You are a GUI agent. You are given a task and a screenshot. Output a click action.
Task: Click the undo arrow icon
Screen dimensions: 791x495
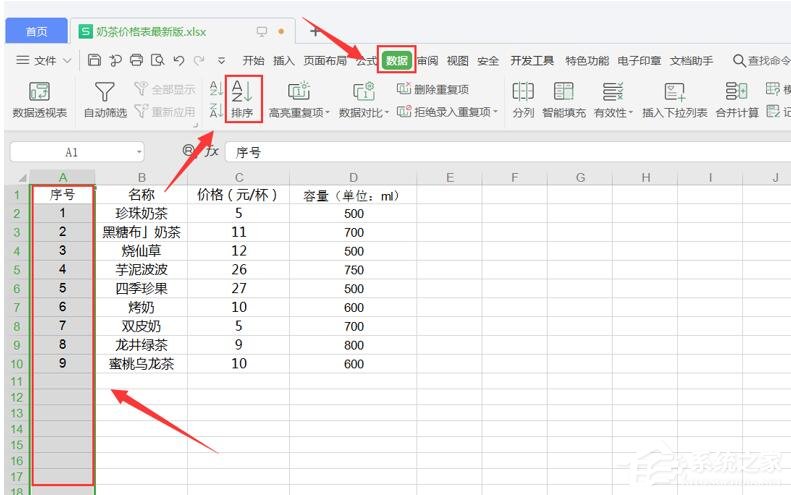pos(178,61)
